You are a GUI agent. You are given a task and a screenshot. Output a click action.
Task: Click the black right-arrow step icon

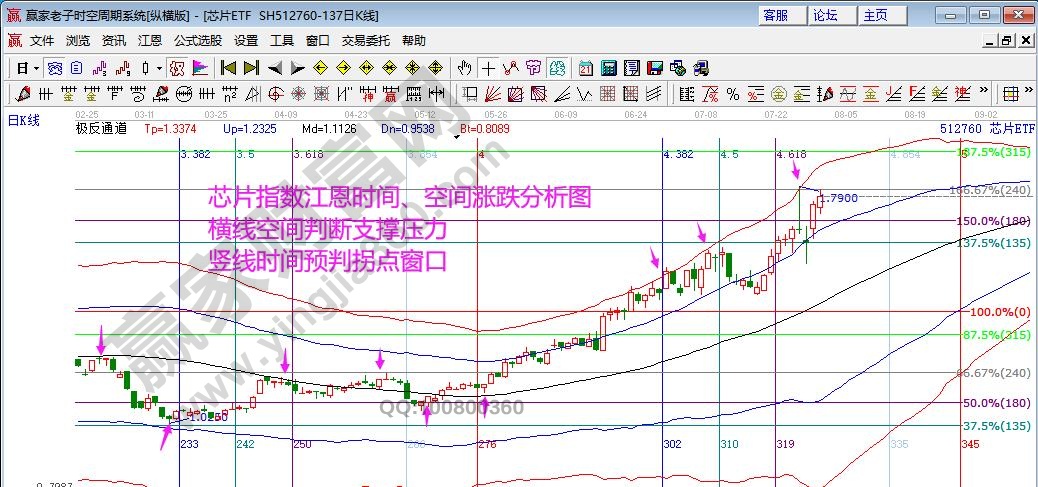point(298,68)
